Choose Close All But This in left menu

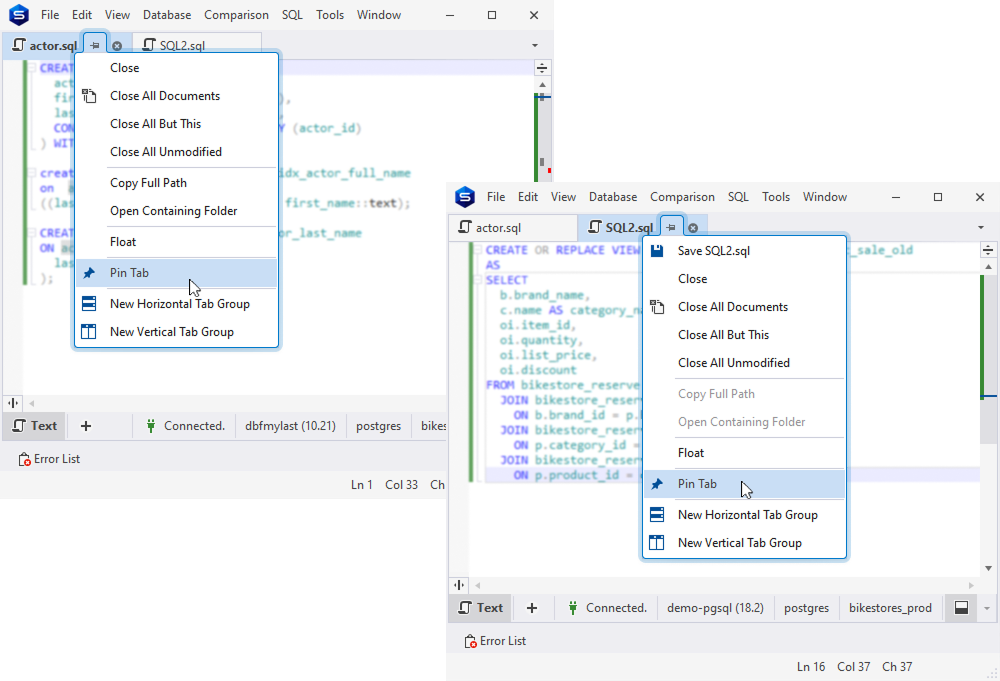click(x=177, y=124)
